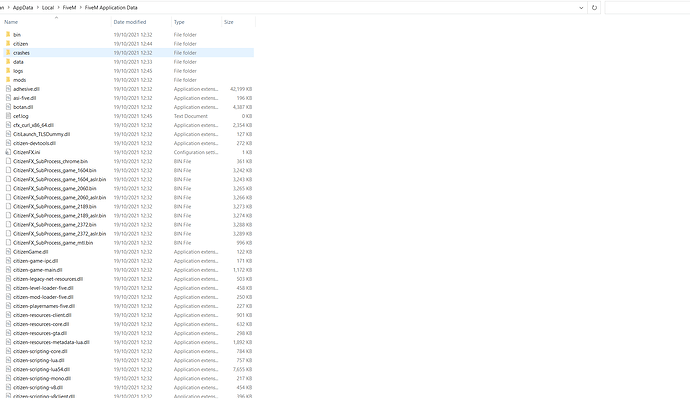Select file CitizenFX_SubProcess_game_2189.bin
Image resolution: width=690 pixels, height=404 pixels.
[x=55, y=206]
